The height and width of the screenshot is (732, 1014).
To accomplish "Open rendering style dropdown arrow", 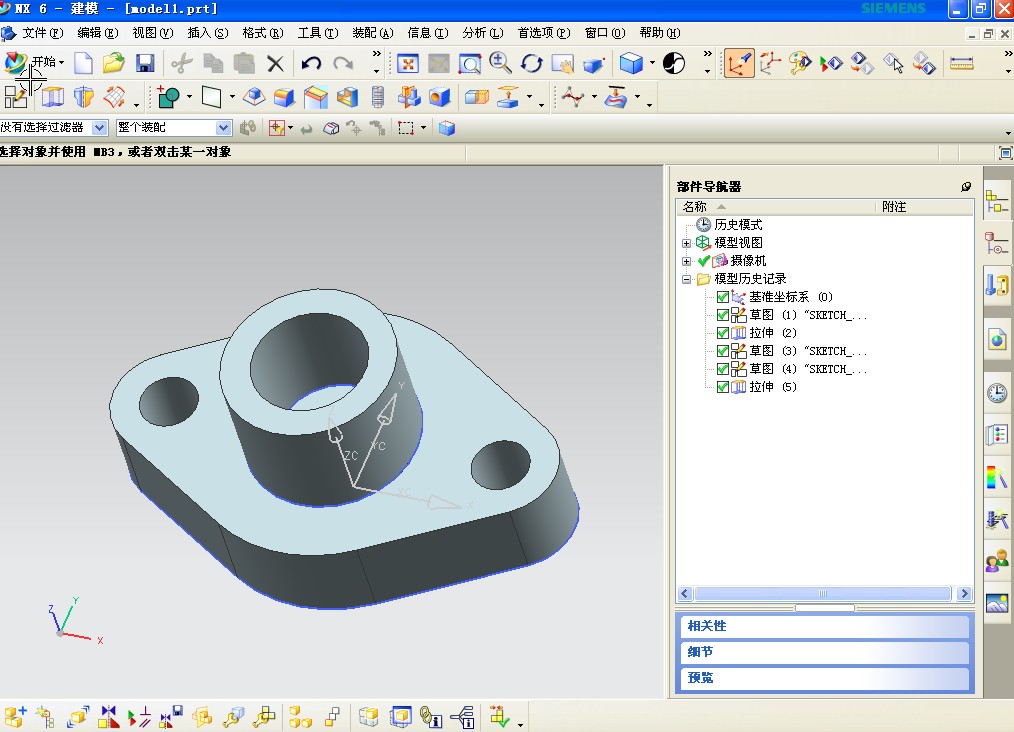I will tap(652, 63).
